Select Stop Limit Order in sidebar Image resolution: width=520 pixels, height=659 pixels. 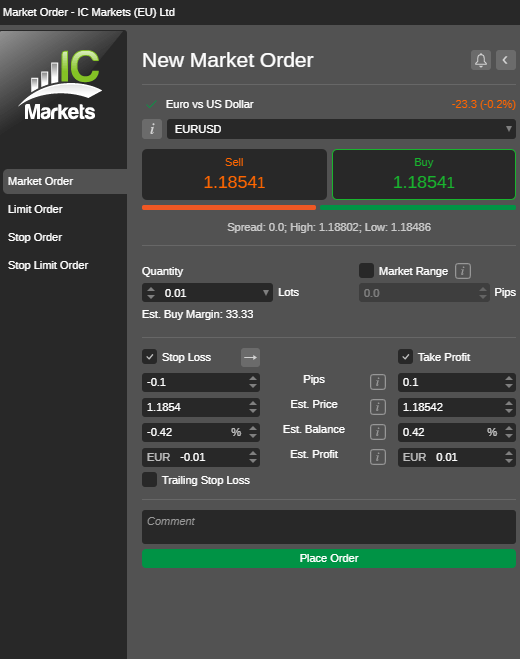[x=48, y=265]
